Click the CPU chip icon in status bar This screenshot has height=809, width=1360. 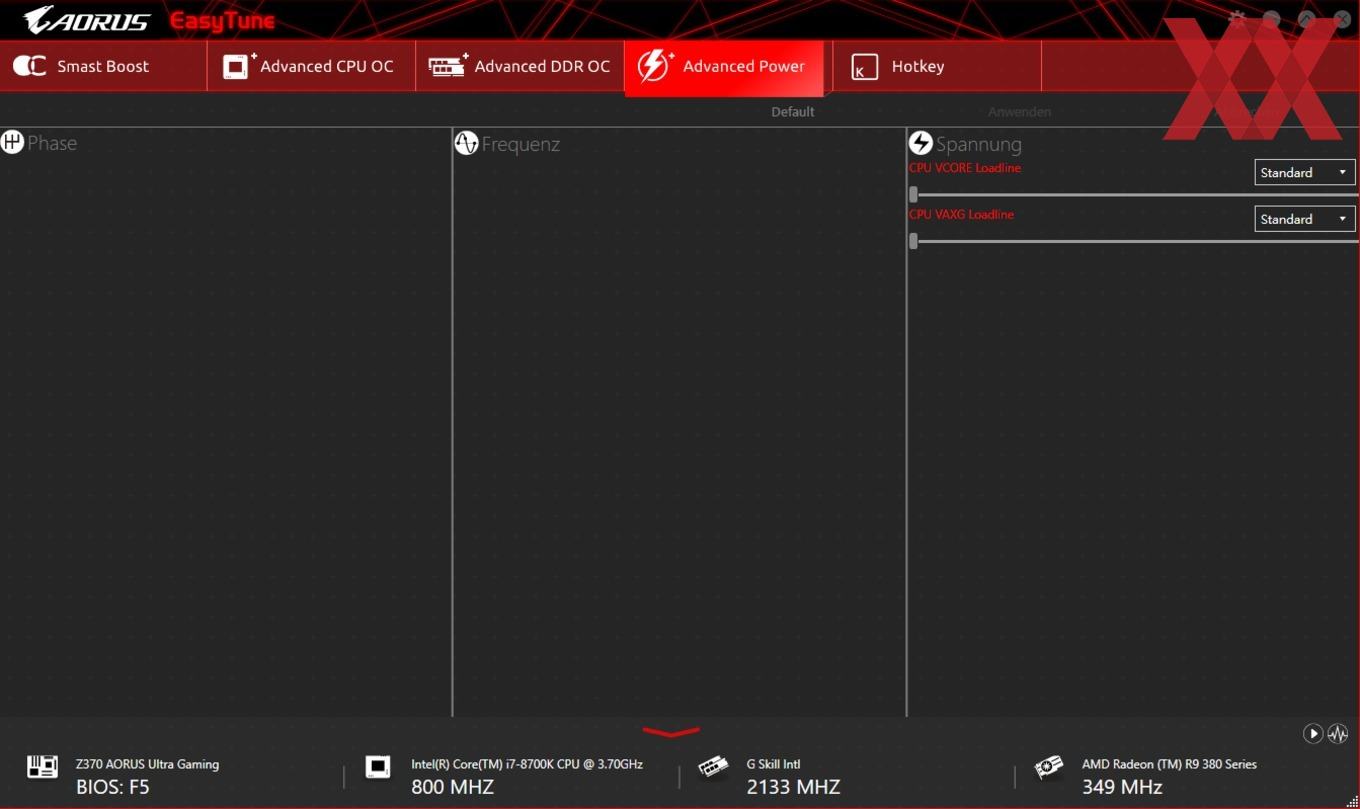[x=378, y=767]
